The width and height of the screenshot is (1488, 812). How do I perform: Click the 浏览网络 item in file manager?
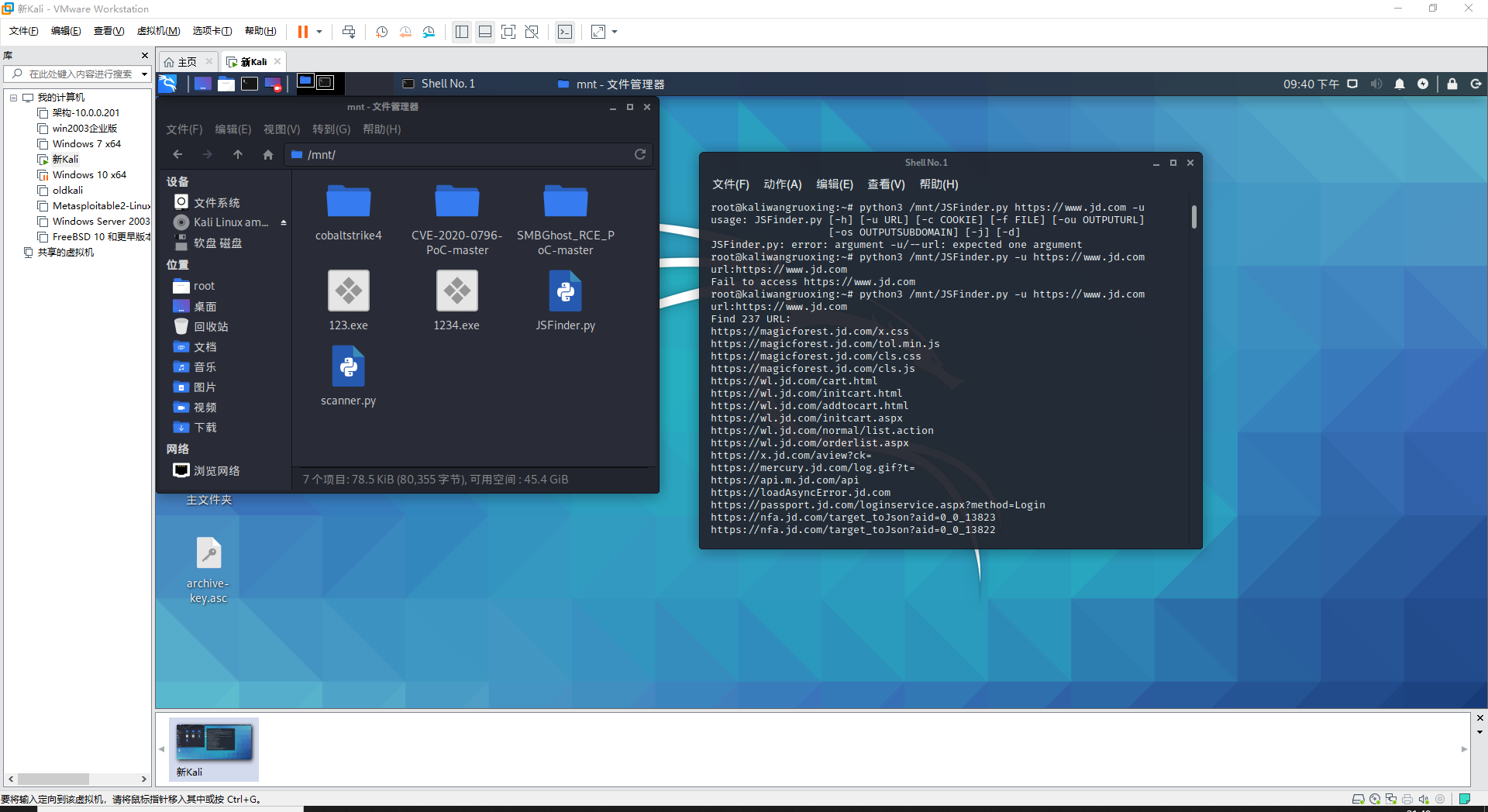(x=215, y=470)
